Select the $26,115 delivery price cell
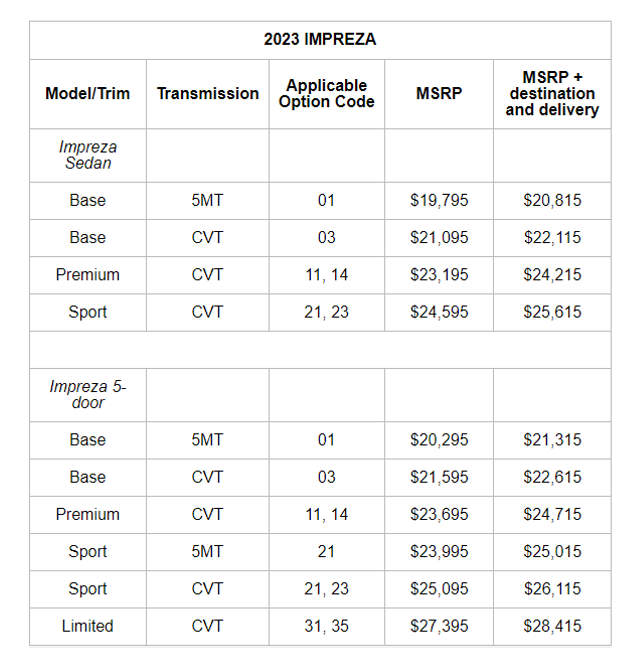This screenshot has height=661, width=628. 552,589
